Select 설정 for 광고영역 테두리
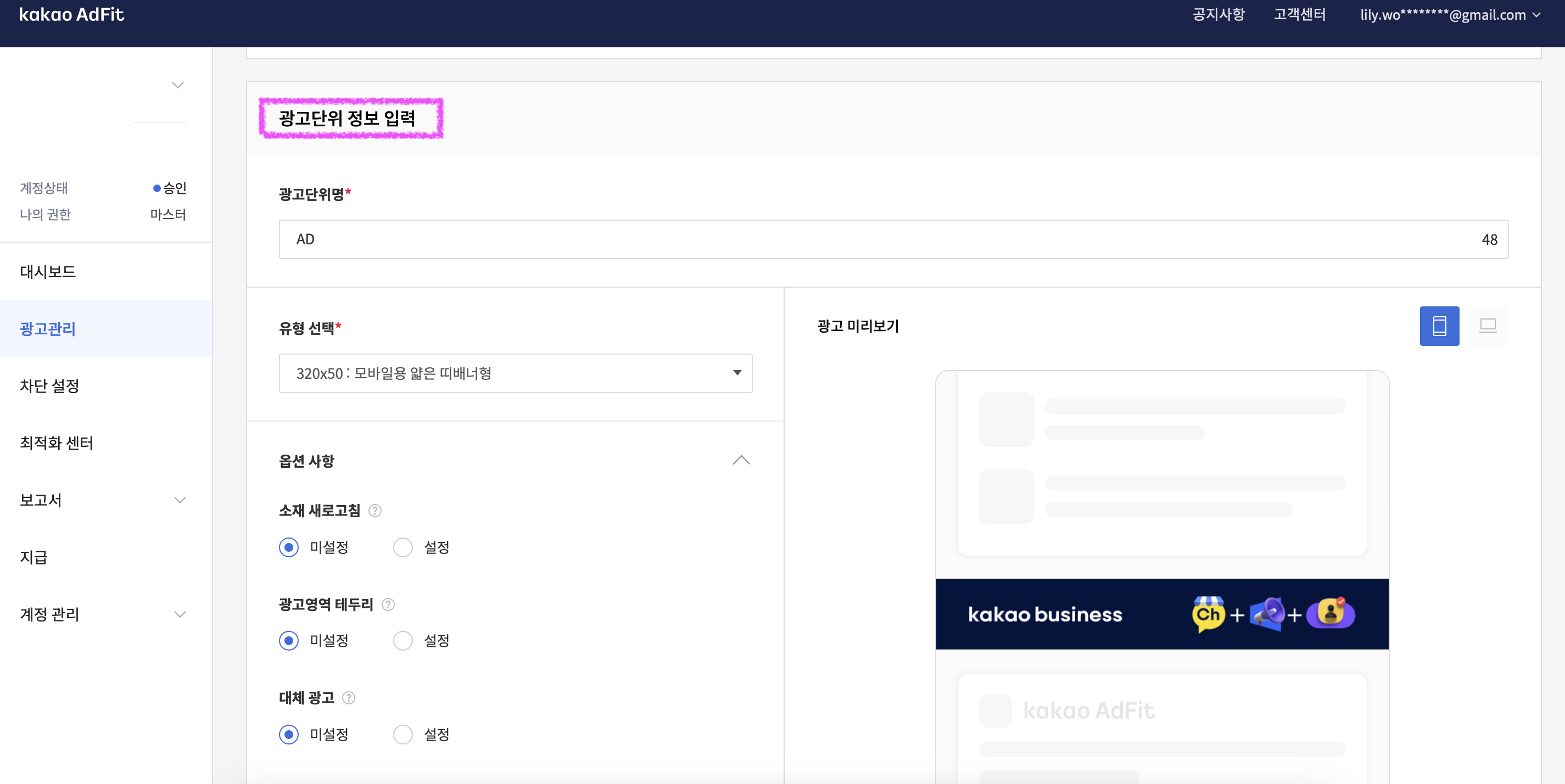Image resolution: width=1565 pixels, height=784 pixels. point(403,641)
